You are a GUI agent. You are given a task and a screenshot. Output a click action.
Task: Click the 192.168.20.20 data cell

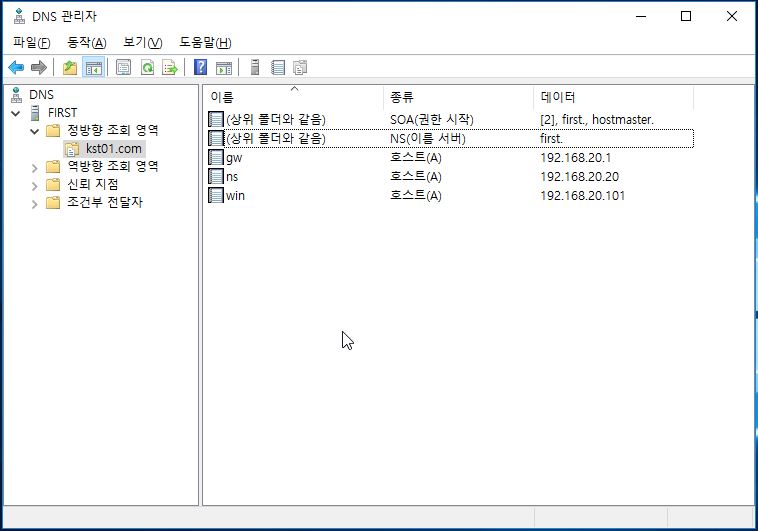(x=580, y=177)
